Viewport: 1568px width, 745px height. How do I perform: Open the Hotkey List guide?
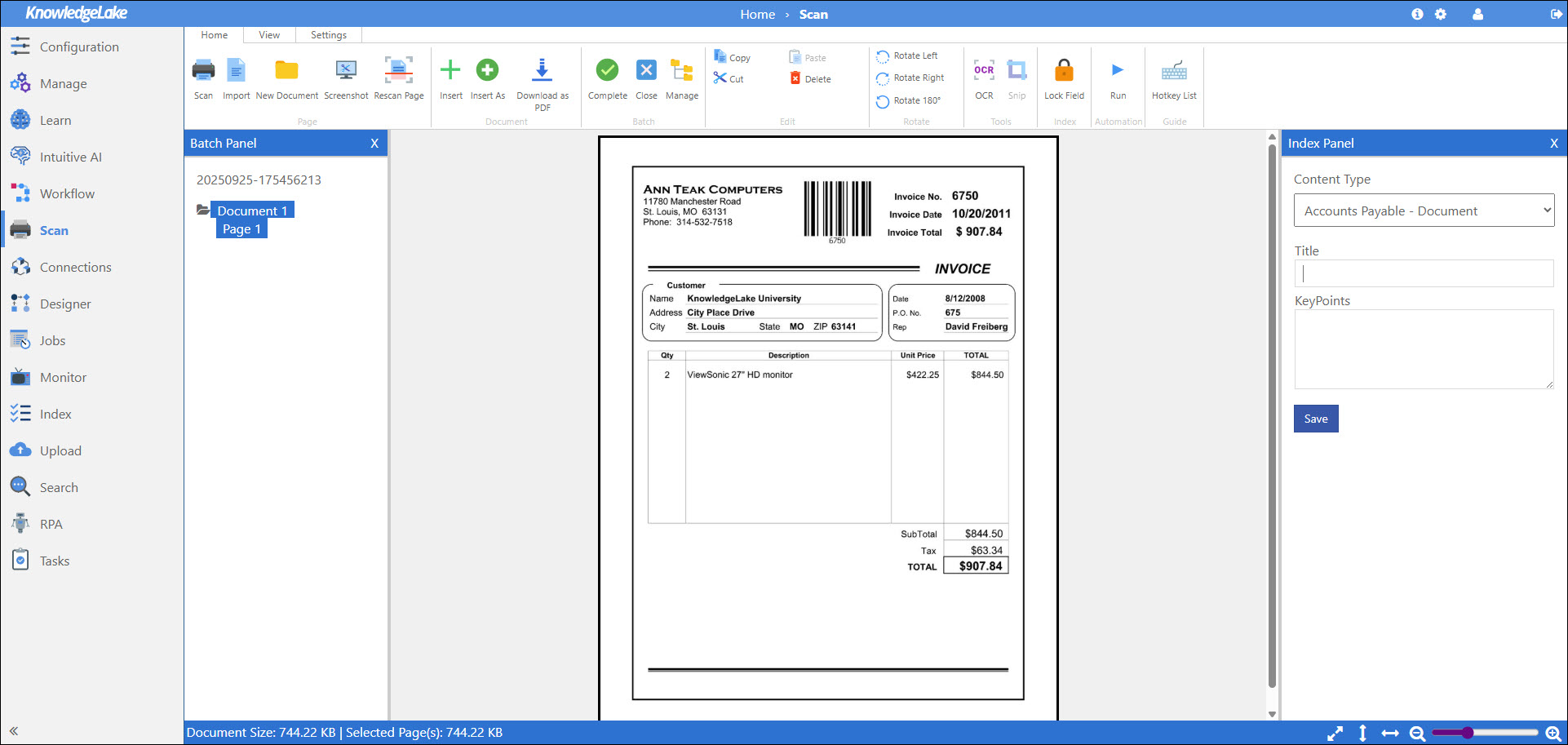[1174, 71]
